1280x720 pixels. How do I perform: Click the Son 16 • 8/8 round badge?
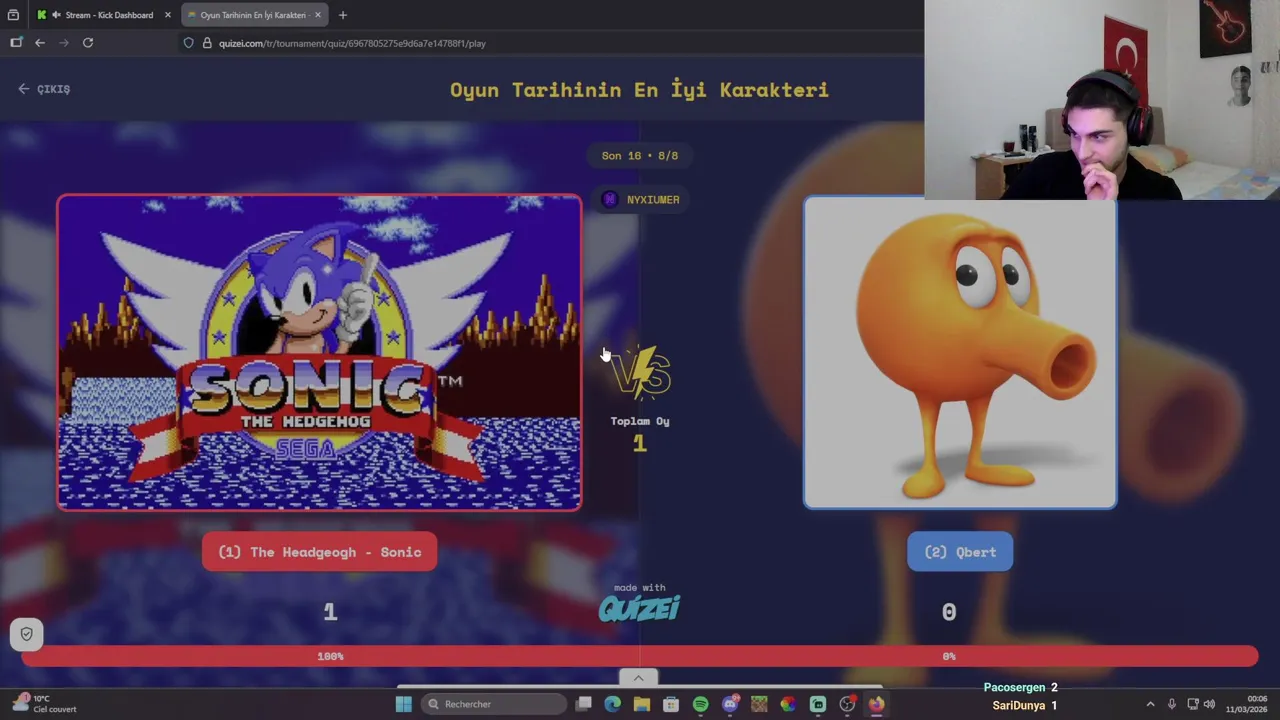tap(640, 156)
